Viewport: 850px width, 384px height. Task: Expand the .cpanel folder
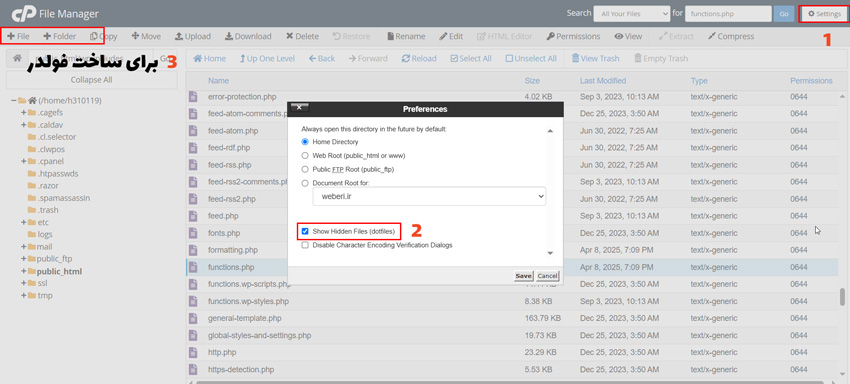(x=24, y=161)
